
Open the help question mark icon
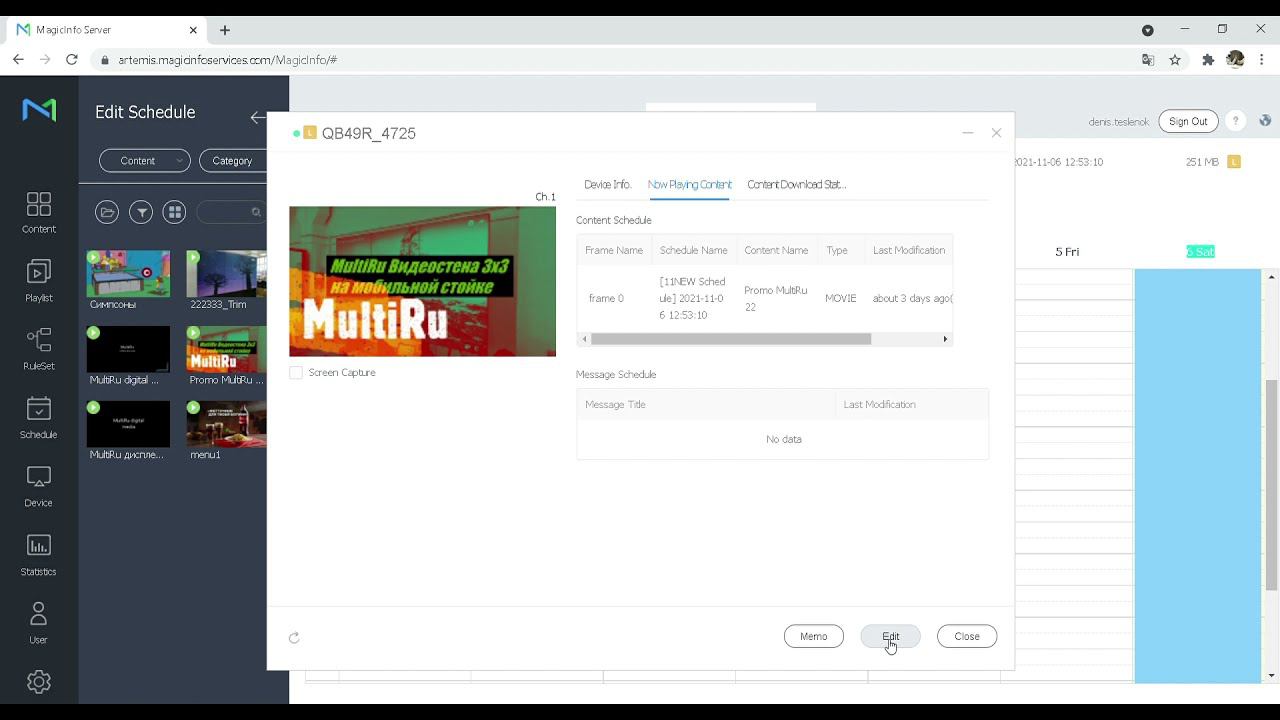point(1236,121)
